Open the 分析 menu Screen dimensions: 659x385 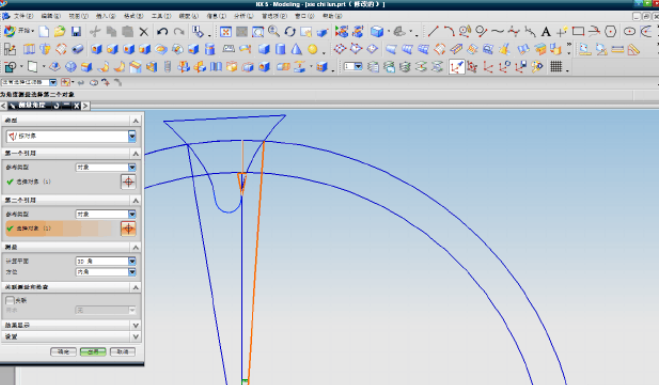tap(243, 16)
